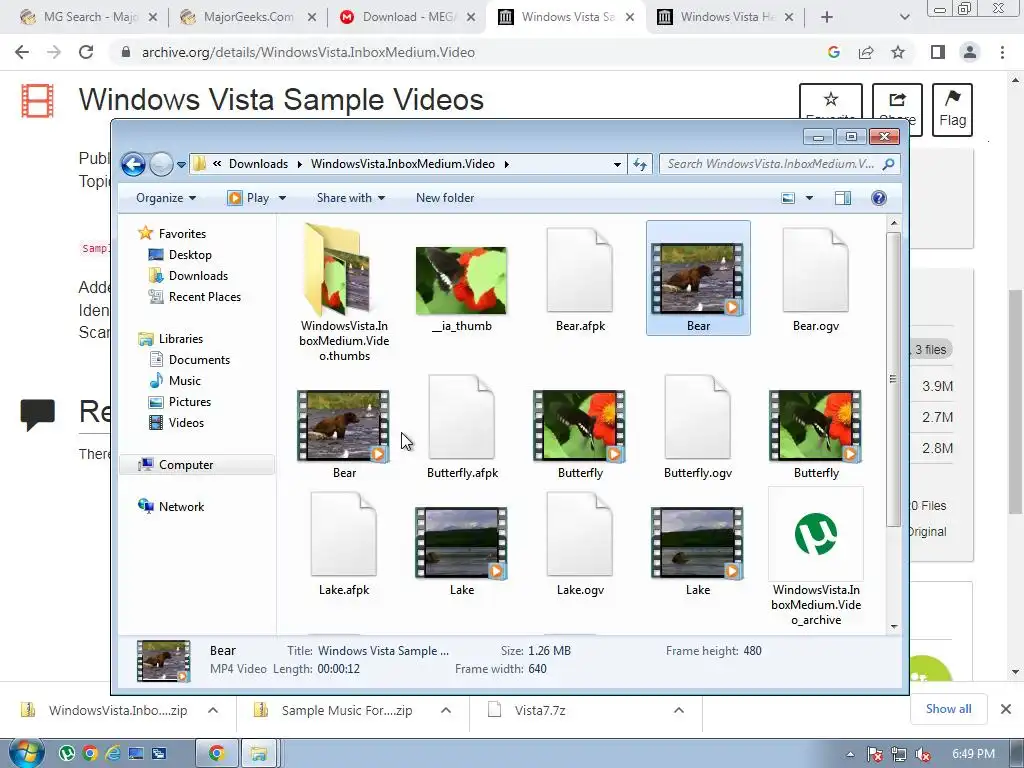Open Chrome three-dot menu
The width and height of the screenshot is (1024, 768).
click(1002, 52)
